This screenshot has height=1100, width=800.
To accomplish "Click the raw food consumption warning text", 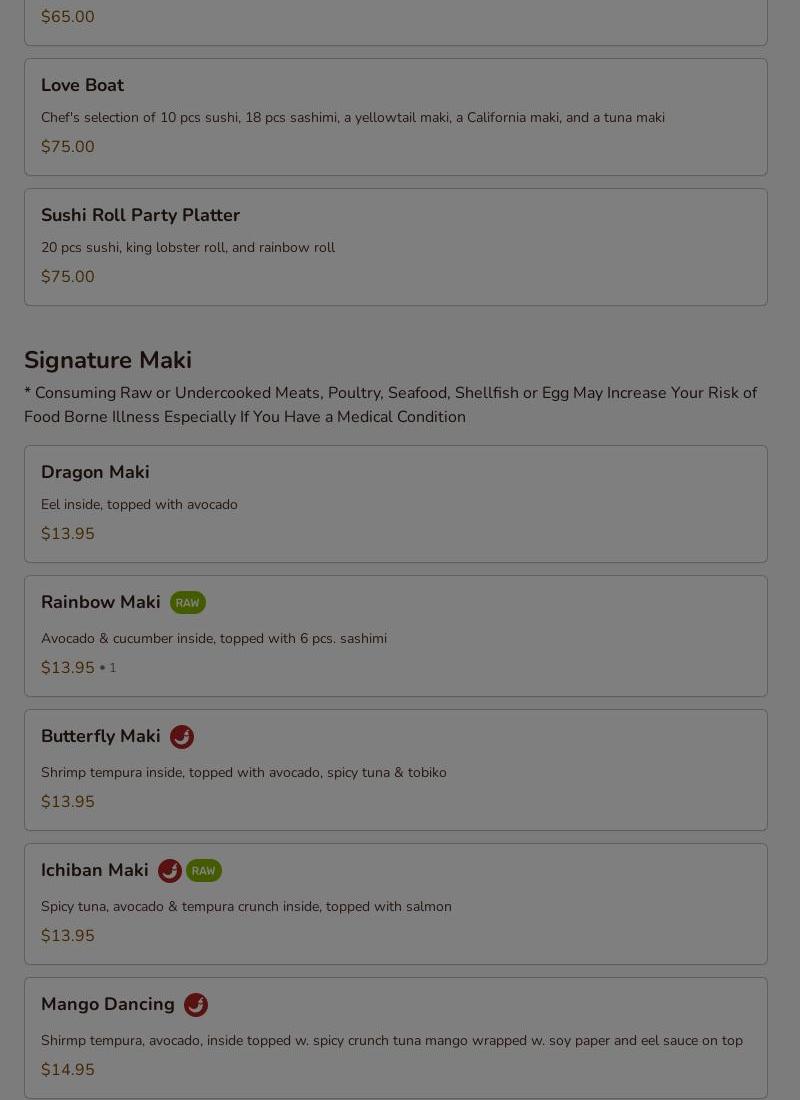I will pyautogui.click(x=390, y=405).
